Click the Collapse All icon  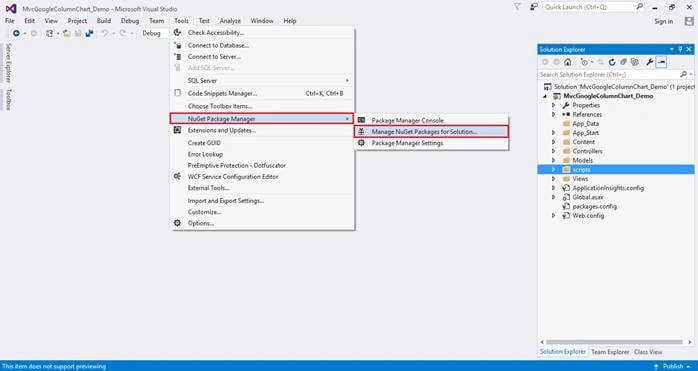pyautogui.click(x=624, y=62)
